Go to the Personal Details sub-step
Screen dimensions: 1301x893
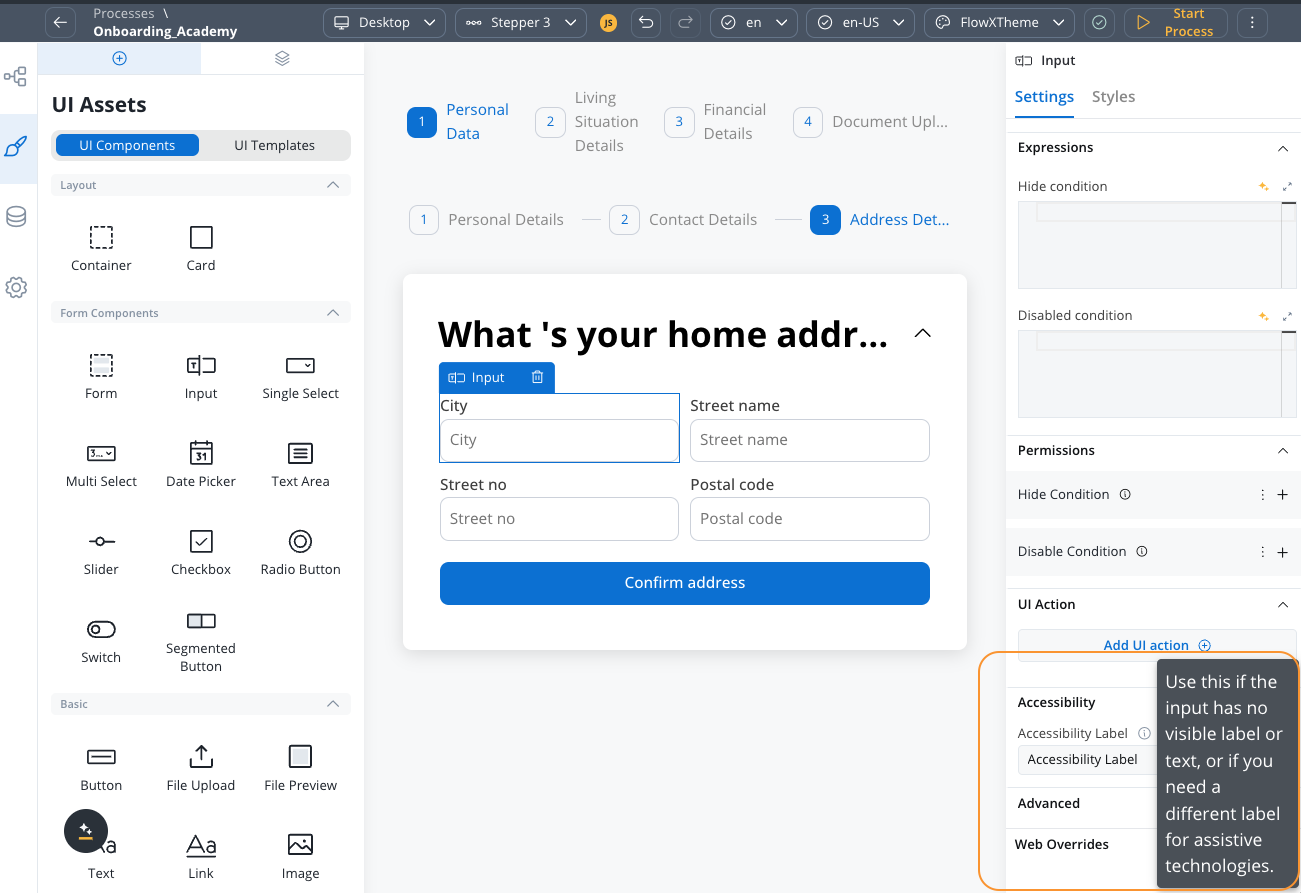487,220
